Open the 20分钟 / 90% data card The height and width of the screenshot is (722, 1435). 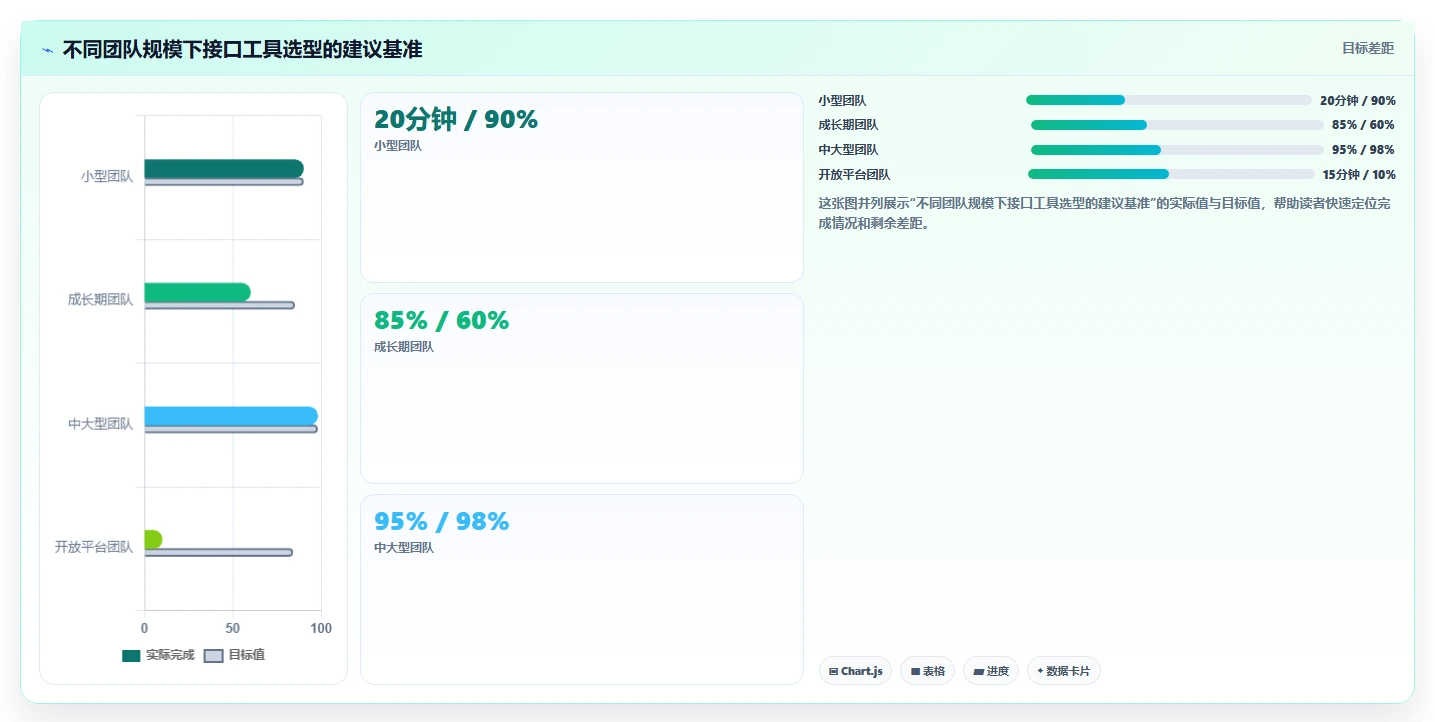(582, 188)
